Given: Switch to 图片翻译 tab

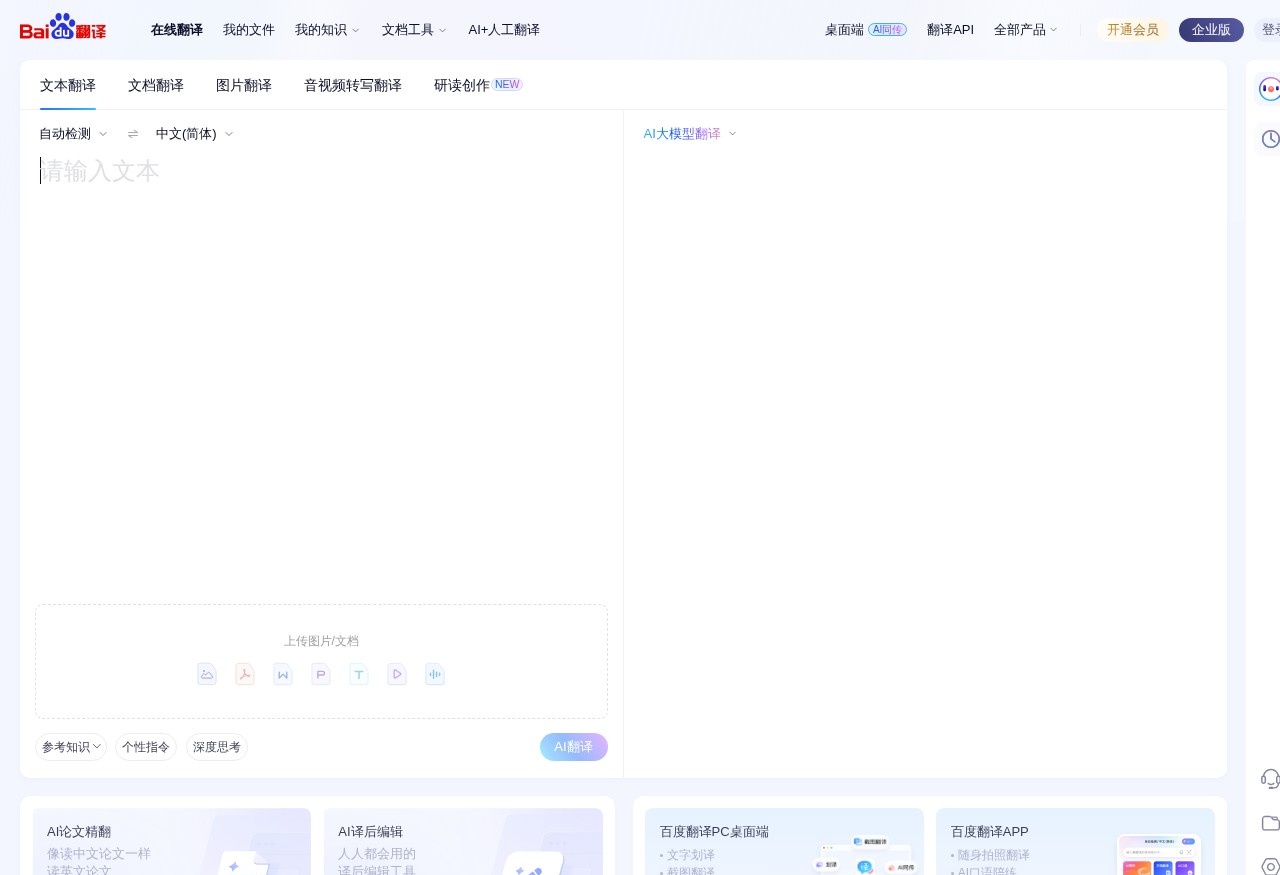Looking at the screenshot, I should pos(244,85).
